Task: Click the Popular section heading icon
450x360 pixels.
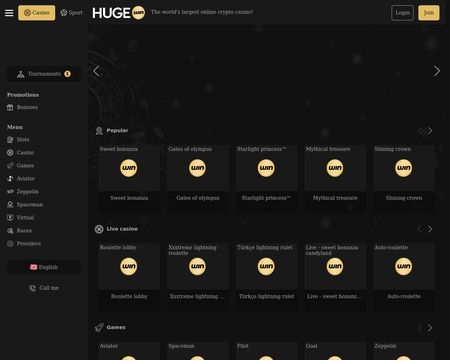Action: tap(99, 131)
